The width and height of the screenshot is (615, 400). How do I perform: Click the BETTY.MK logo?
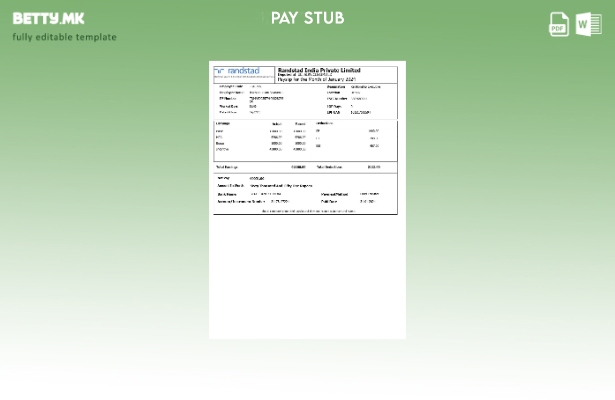point(48,18)
